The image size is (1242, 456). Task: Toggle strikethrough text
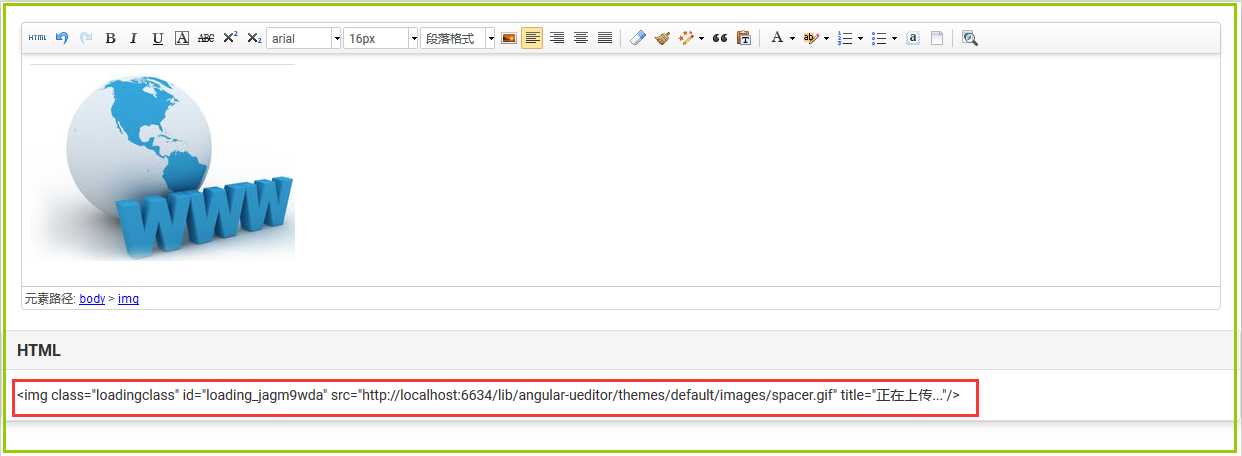[x=206, y=38]
